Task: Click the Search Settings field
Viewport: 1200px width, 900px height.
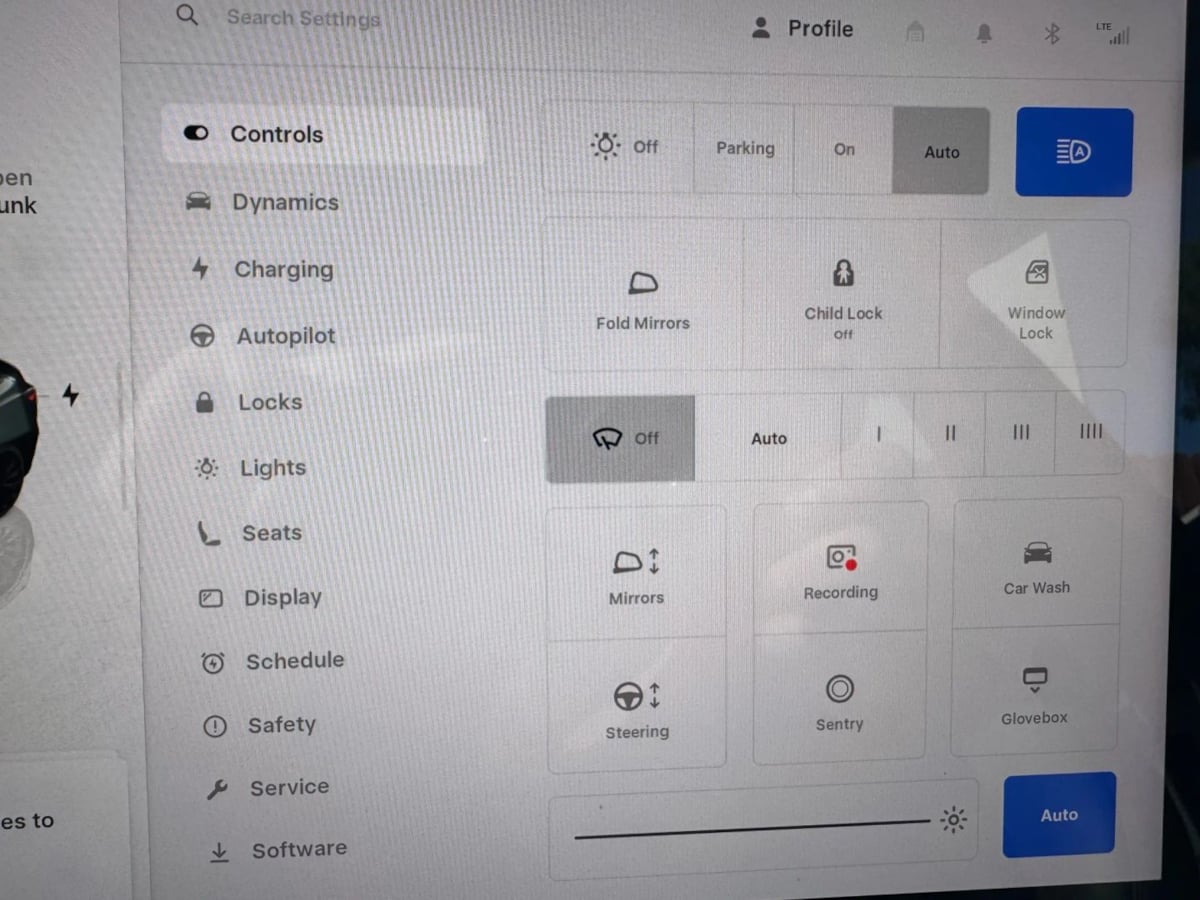Action: (303, 17)
